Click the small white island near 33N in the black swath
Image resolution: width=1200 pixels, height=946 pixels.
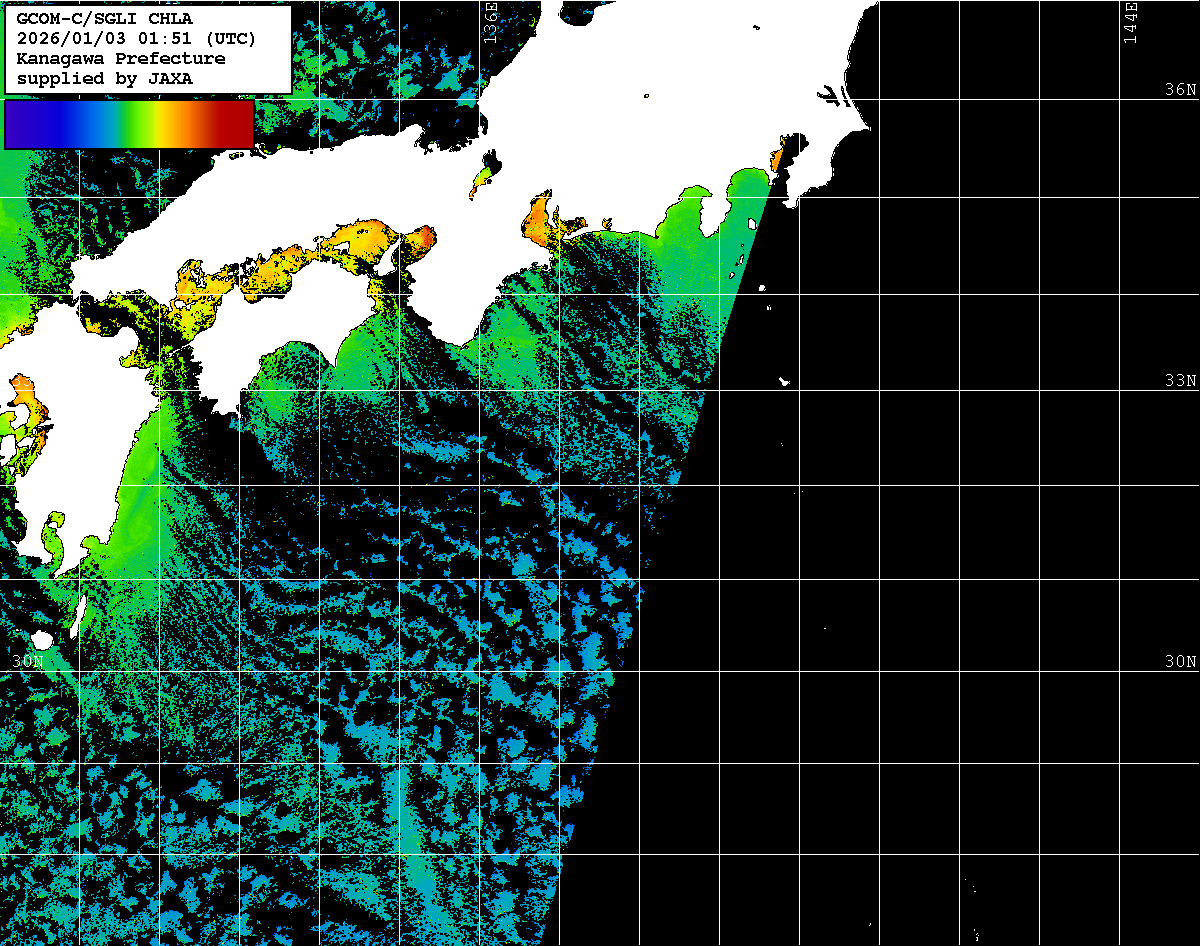[x=785, y=381]
